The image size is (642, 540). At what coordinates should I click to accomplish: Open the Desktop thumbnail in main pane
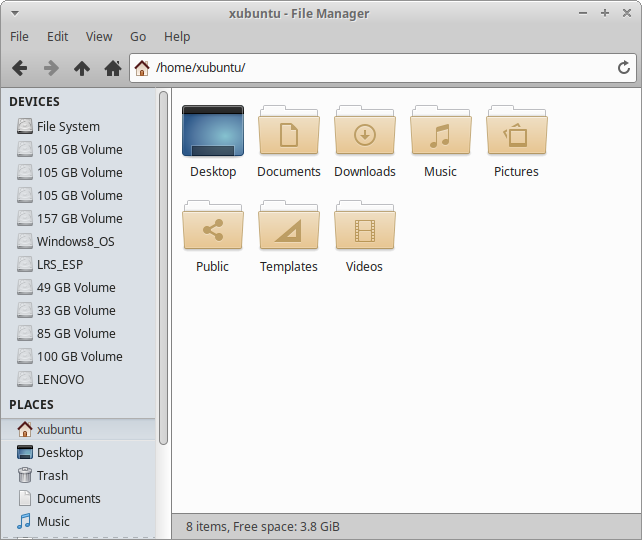click(x=213, y=131)
